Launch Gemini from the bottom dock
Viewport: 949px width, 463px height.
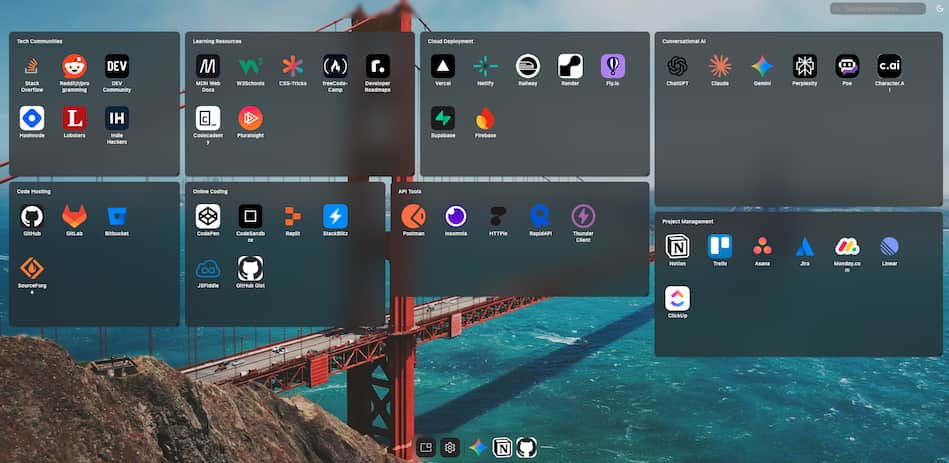click(x=478, y=448)
